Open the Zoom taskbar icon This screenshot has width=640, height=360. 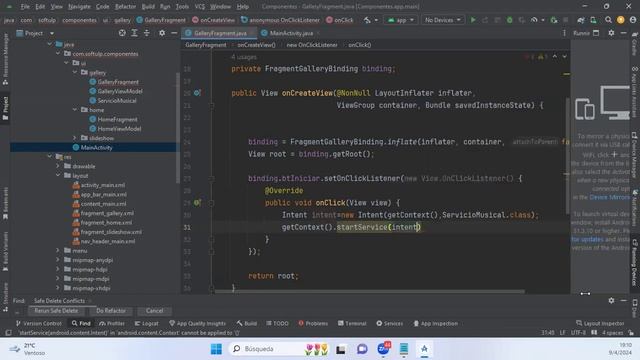[383, 349]
